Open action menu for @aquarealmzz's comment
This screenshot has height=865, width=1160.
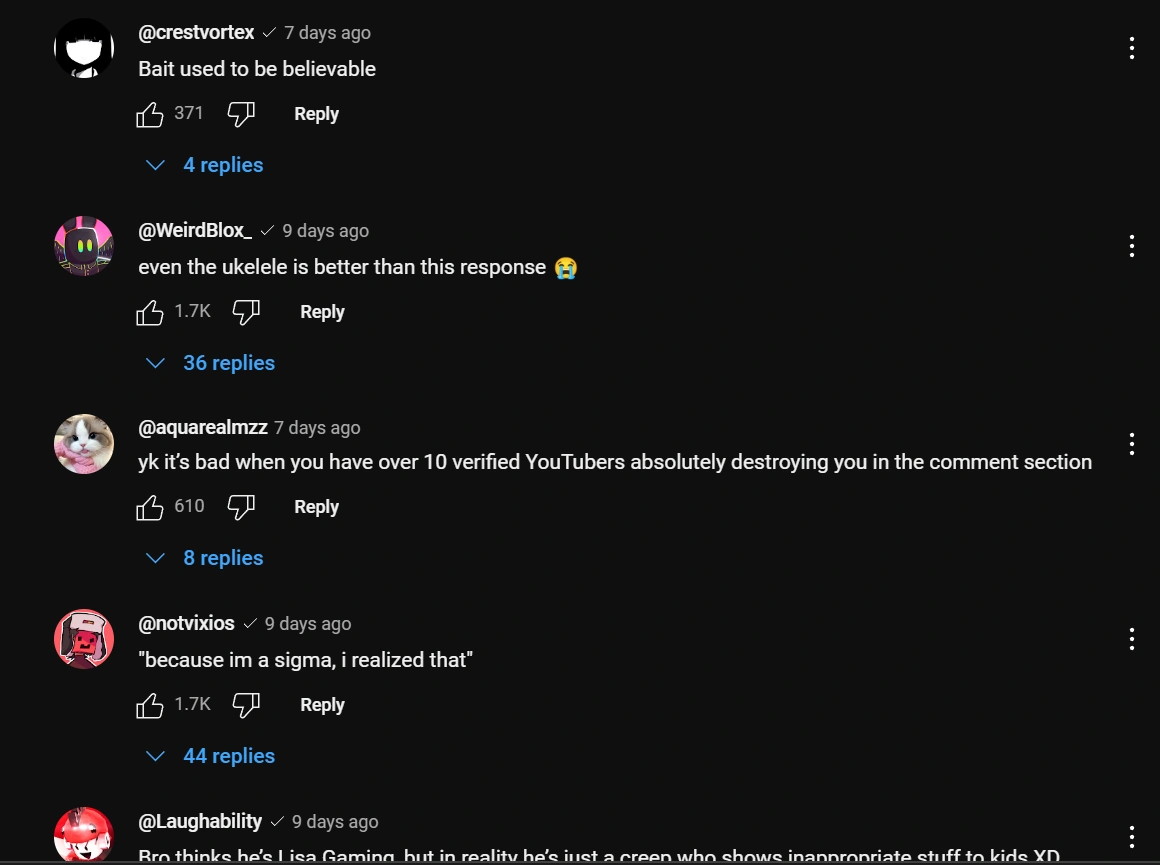1131,443
